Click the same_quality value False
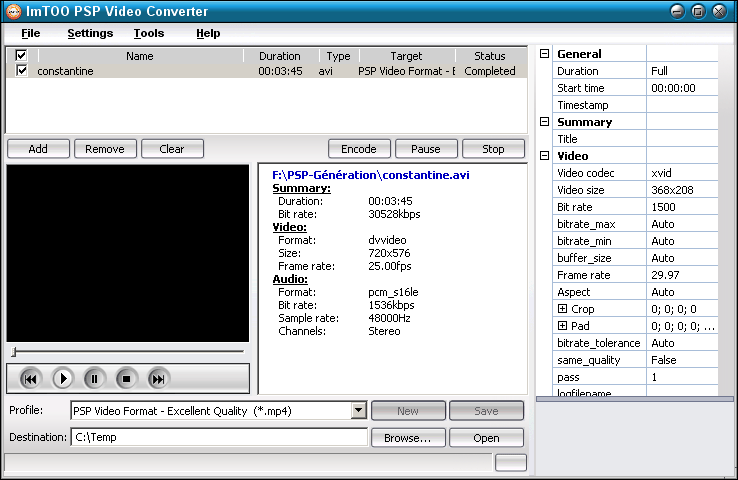738x480 pixels. click(682, 360)
